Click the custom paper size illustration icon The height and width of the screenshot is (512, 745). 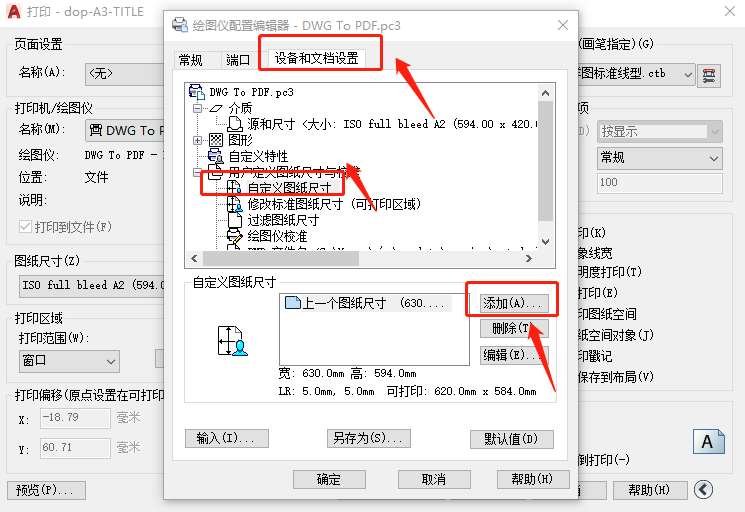pyautogui.click(x=233, y=341)
